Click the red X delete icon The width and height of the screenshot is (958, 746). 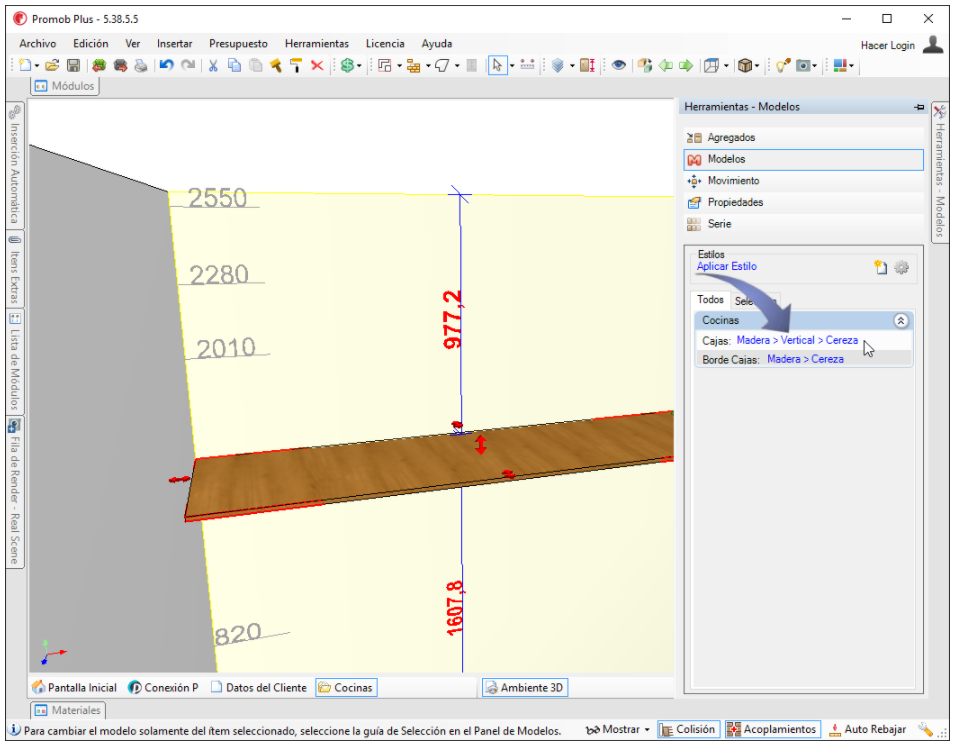coord(317,65)
